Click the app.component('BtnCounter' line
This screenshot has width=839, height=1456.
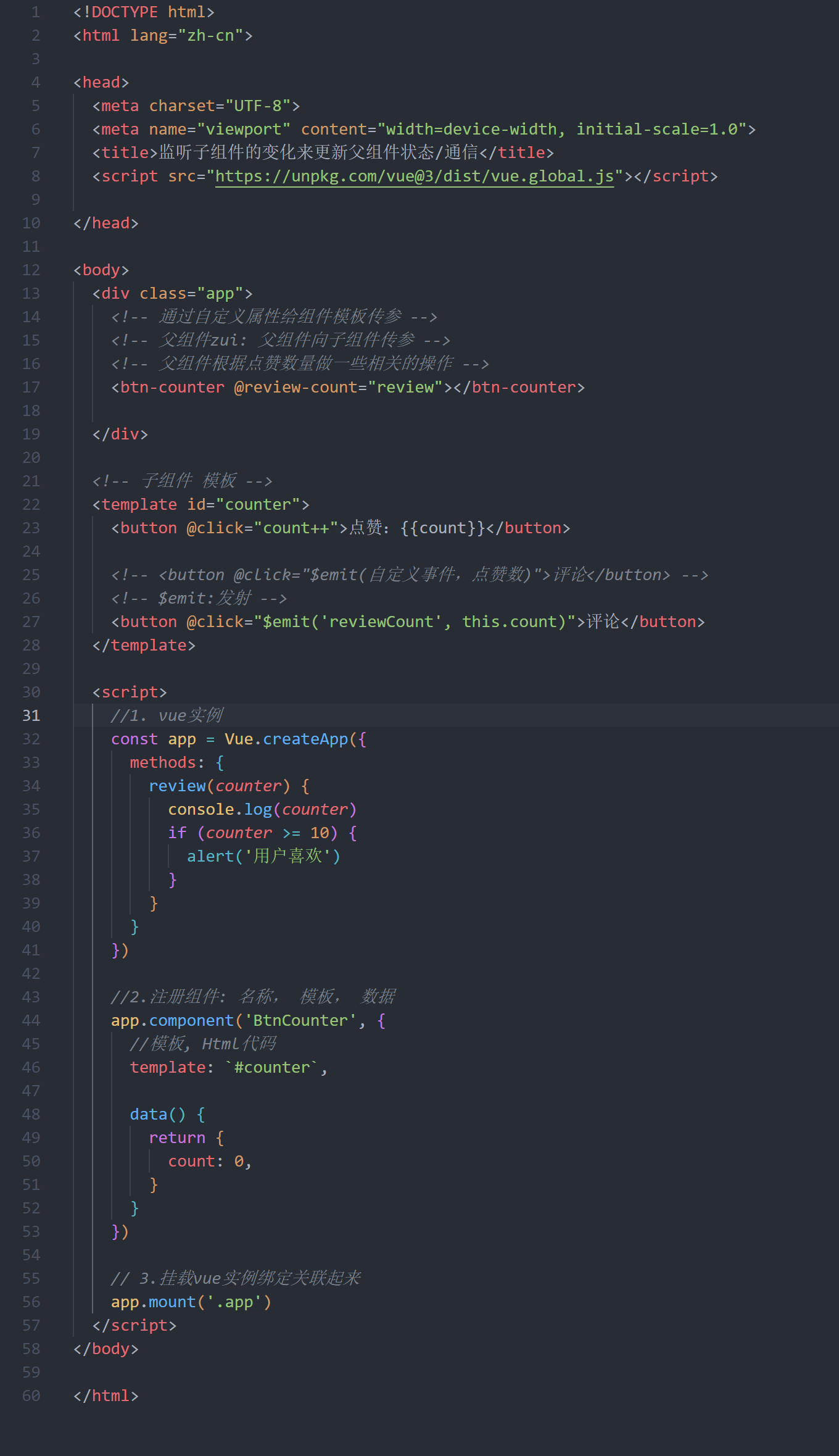pos(248,1021)
